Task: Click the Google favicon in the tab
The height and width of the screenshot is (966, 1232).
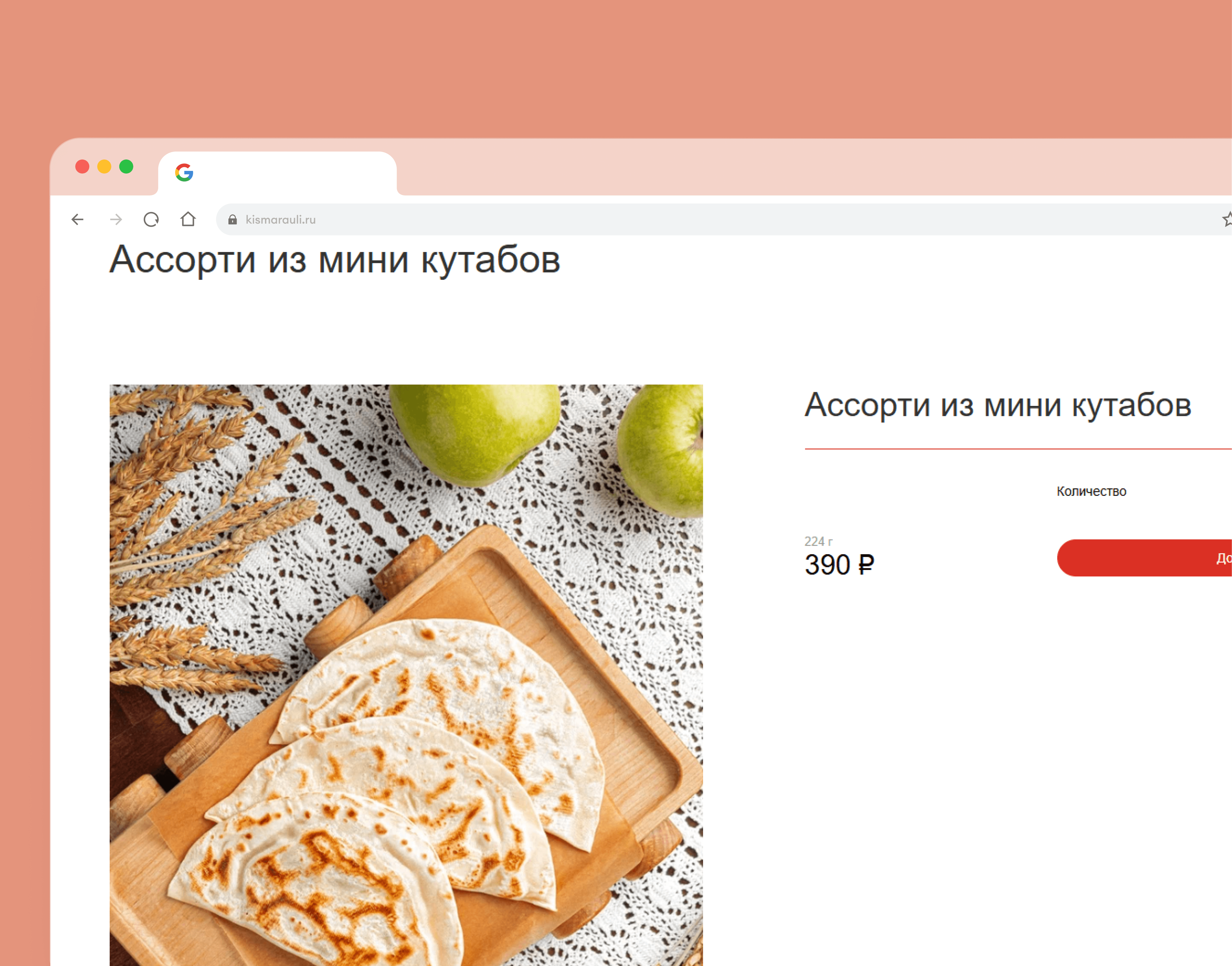Action: tap(184, 172)
